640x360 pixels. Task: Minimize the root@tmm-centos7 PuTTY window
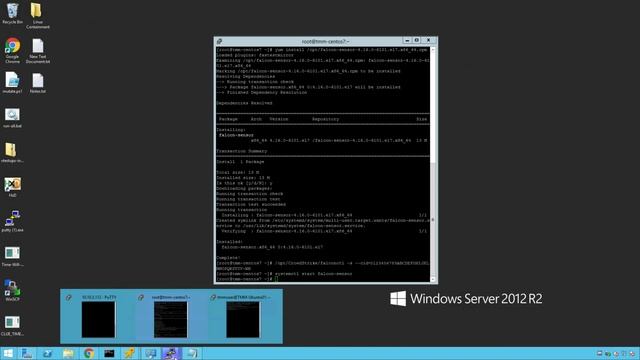tap(407, 40)
